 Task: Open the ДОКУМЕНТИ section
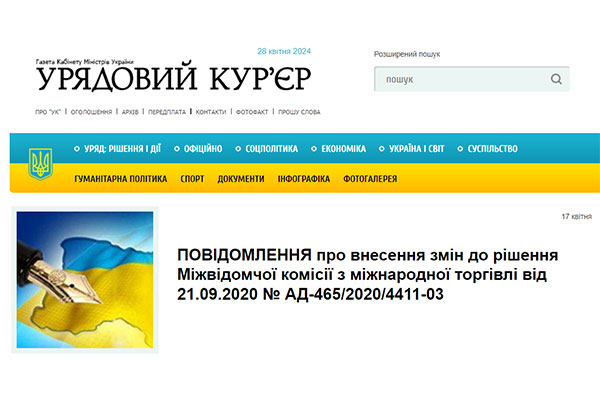(x=241, y=179)
